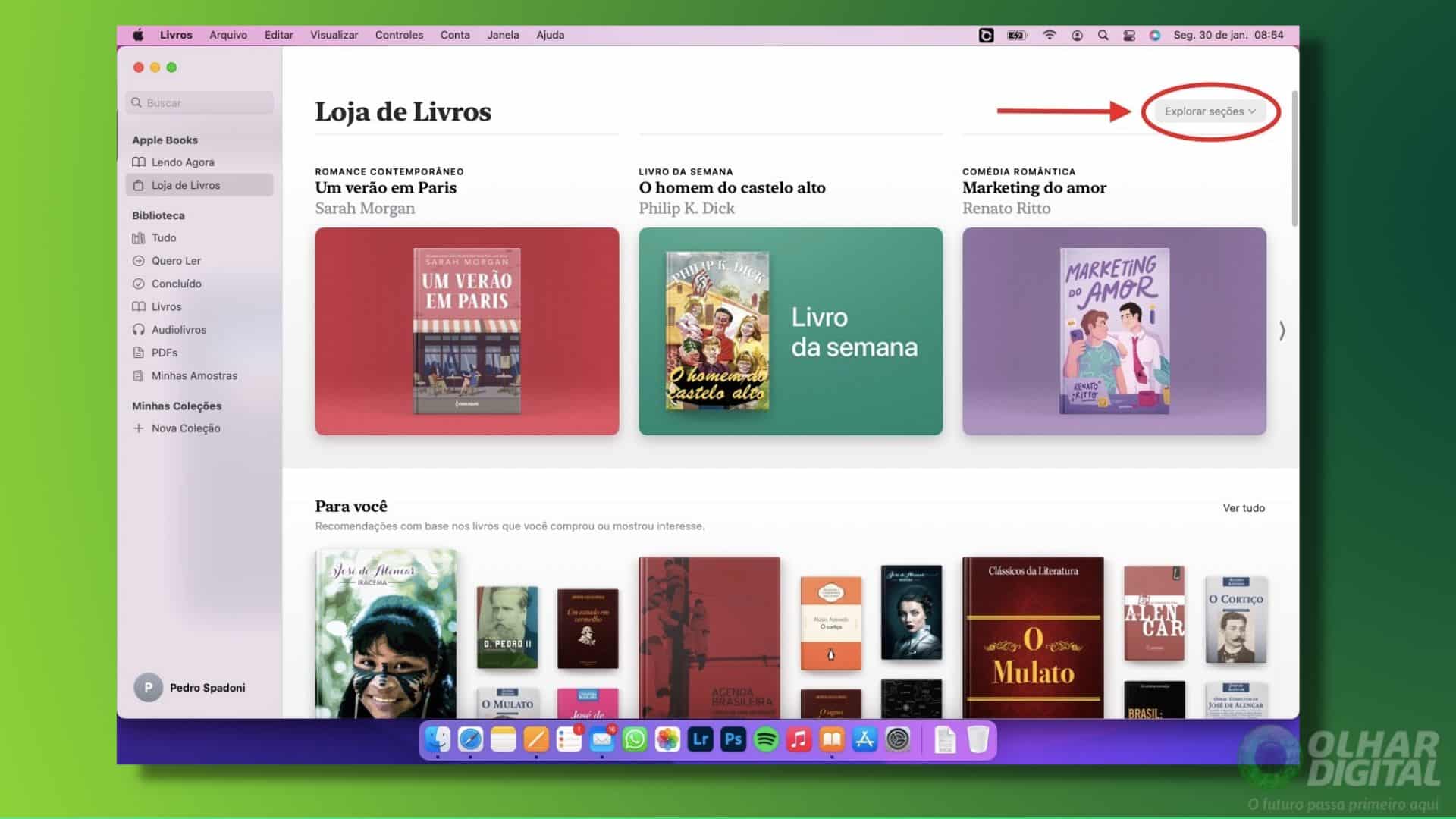
Task: Open Spotlight search in menu bar
Action: [1103, 35]
